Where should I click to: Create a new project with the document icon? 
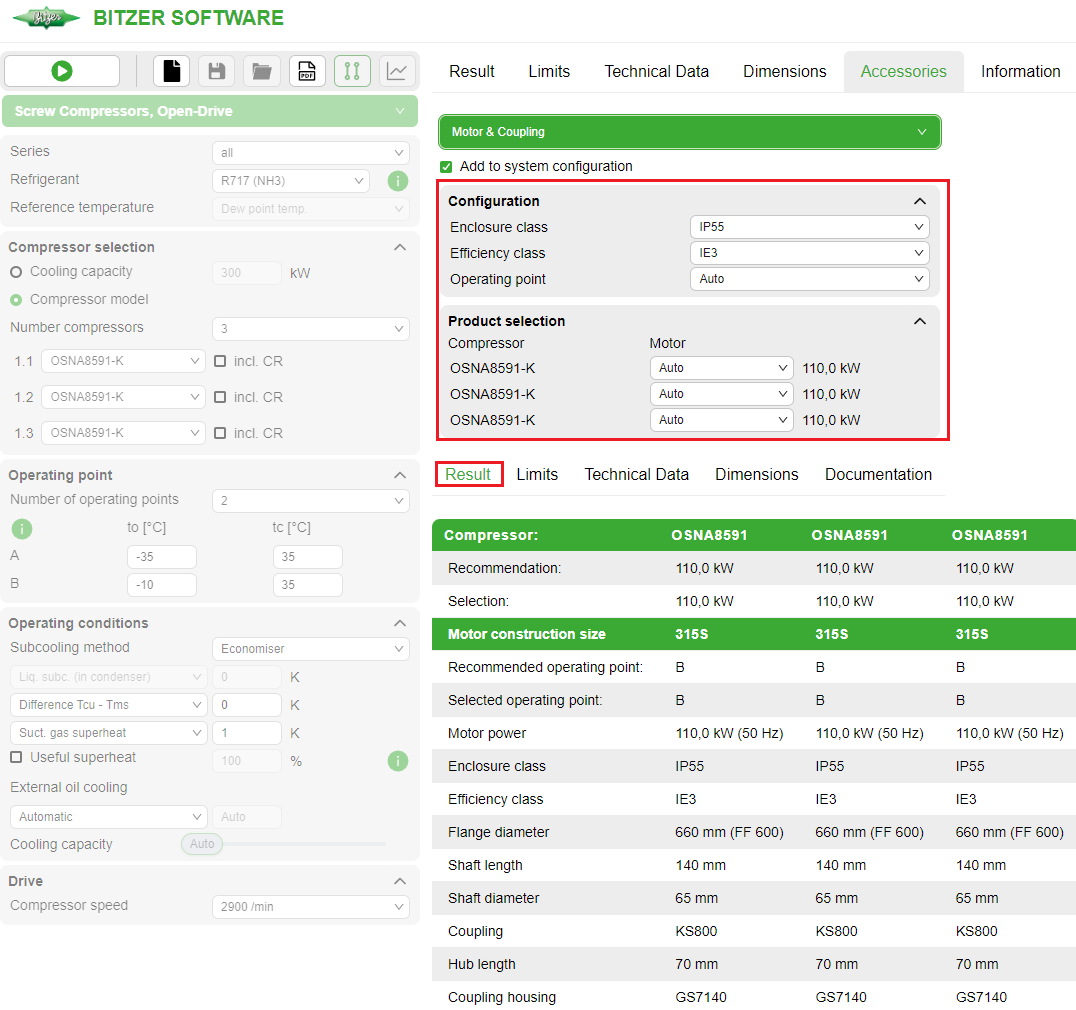pos(171,71)
